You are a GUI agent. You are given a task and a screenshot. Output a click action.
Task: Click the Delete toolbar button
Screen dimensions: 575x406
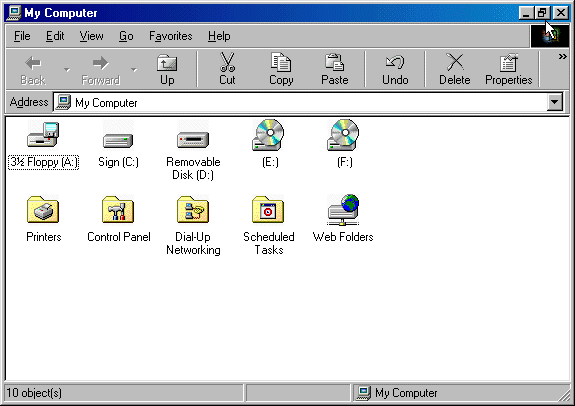pos(455,69)
